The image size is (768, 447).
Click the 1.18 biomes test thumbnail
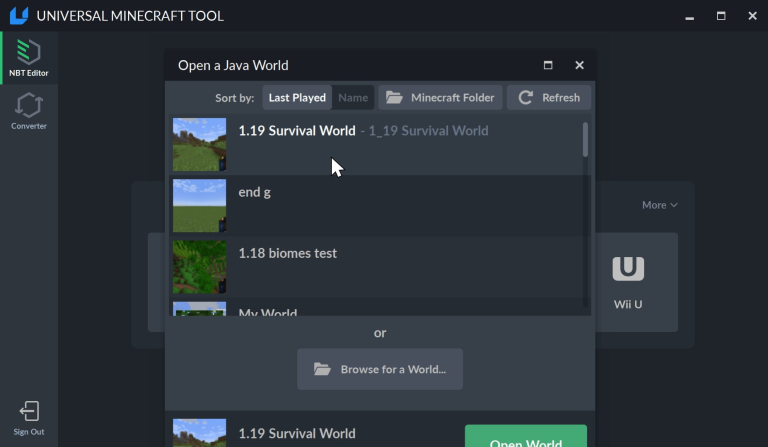point(199,267)
